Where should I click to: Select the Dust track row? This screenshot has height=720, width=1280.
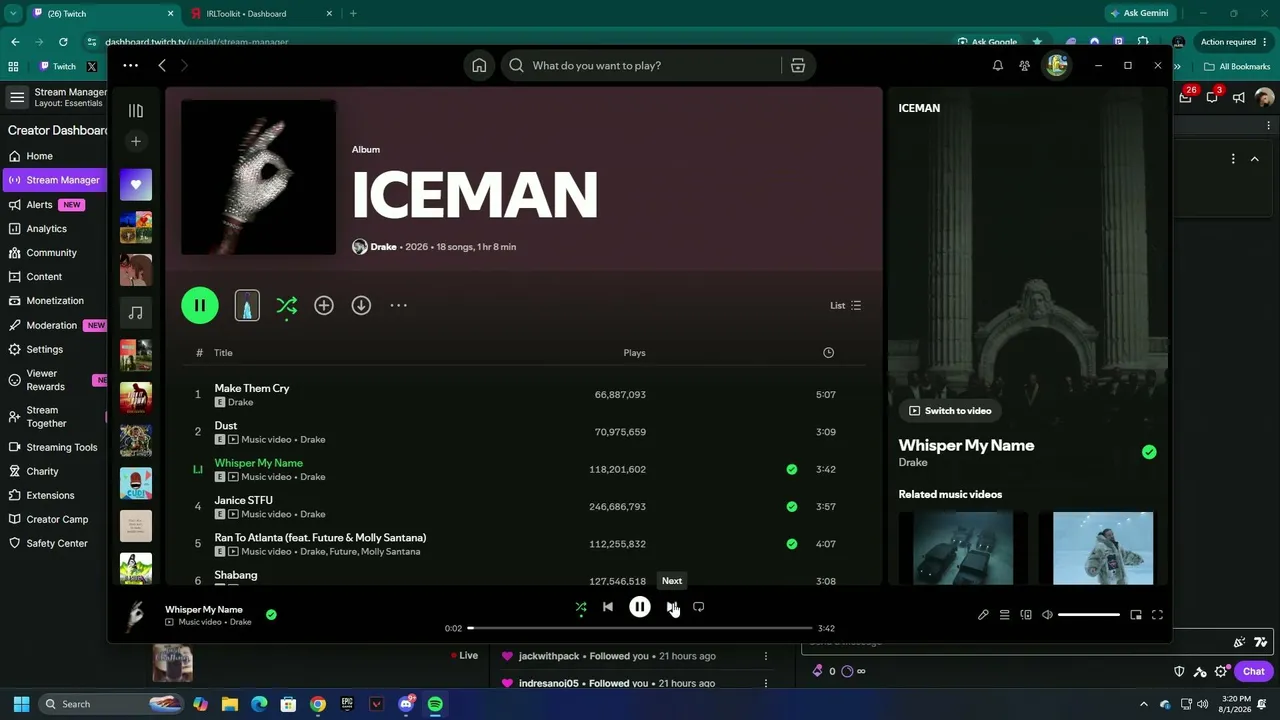click(523, 432)
